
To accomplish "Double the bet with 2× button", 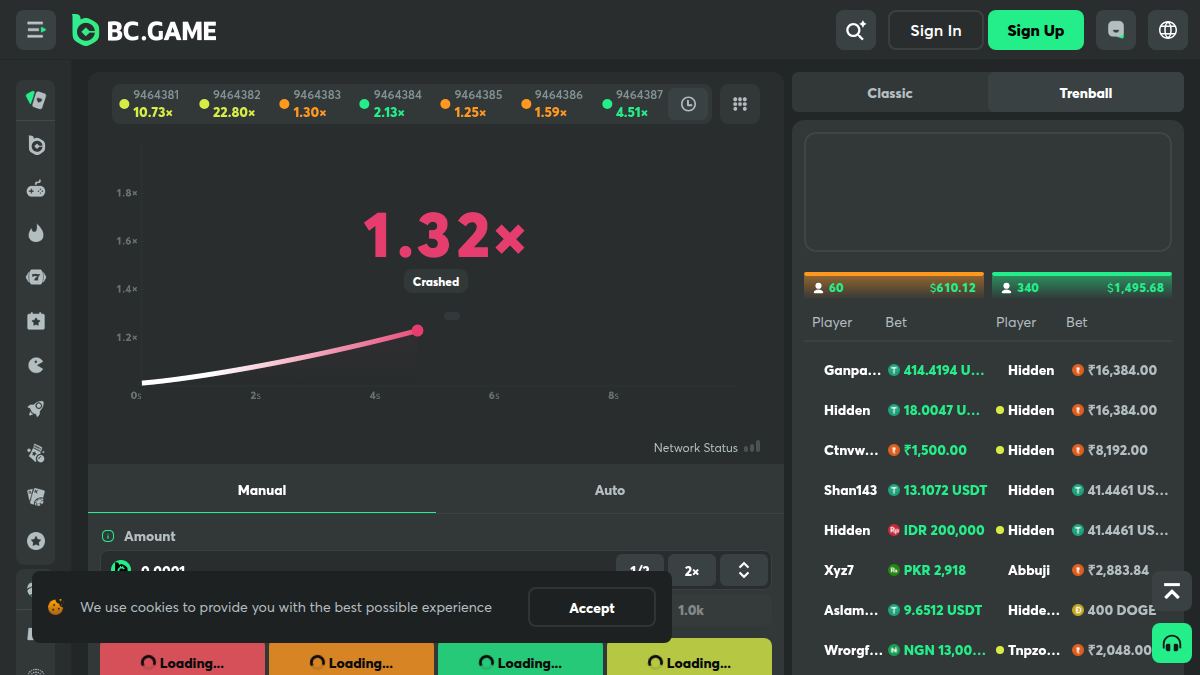I will tap(692, 570).
